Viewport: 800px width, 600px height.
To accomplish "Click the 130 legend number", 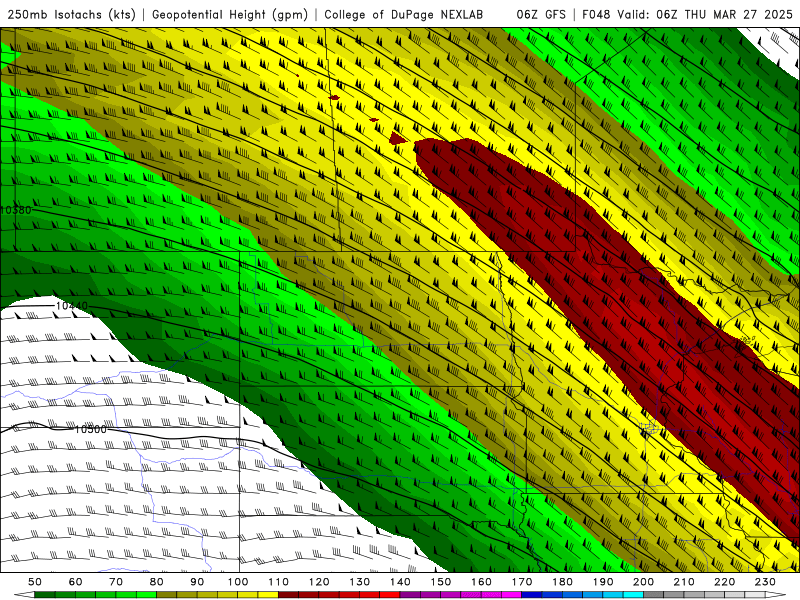I will coord(360,582).
